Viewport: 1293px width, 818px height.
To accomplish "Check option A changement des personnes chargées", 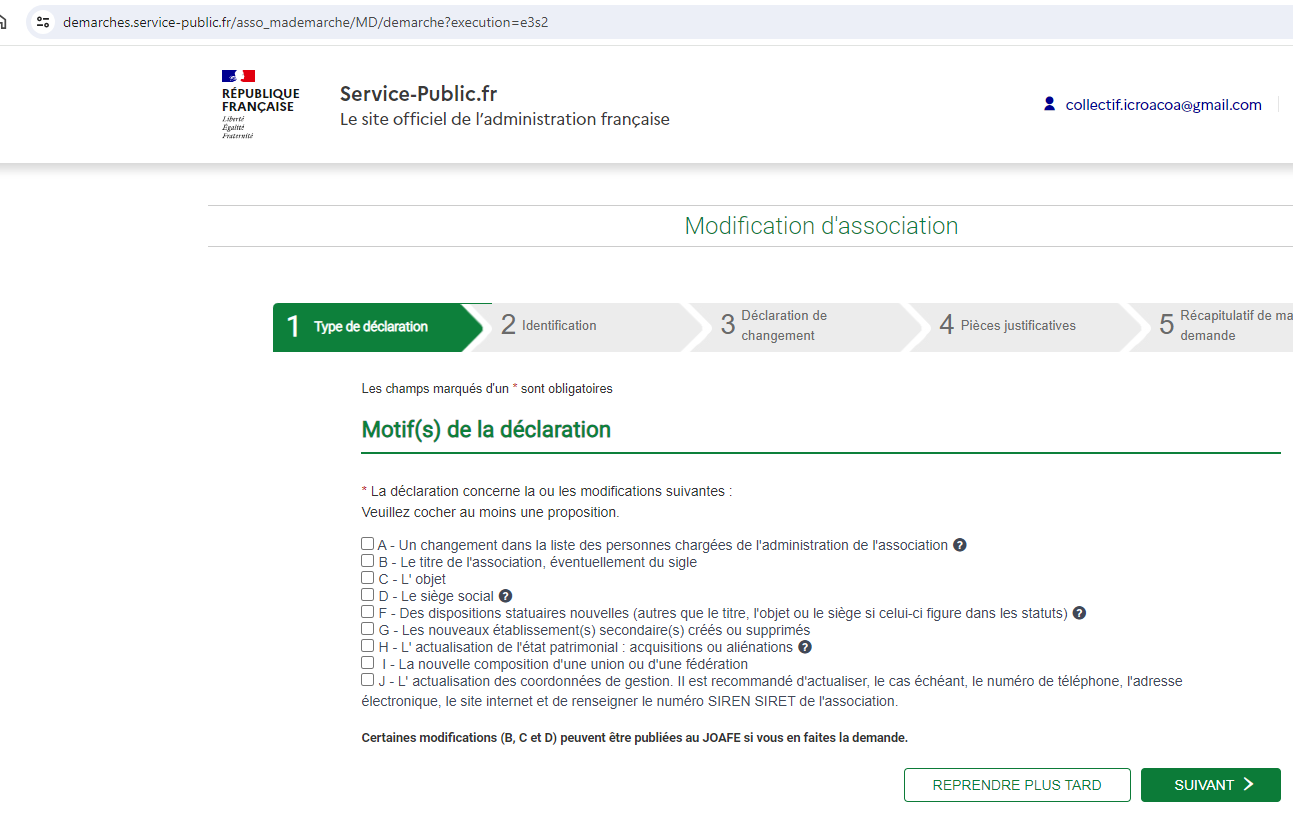I will (x=368, y=544).
